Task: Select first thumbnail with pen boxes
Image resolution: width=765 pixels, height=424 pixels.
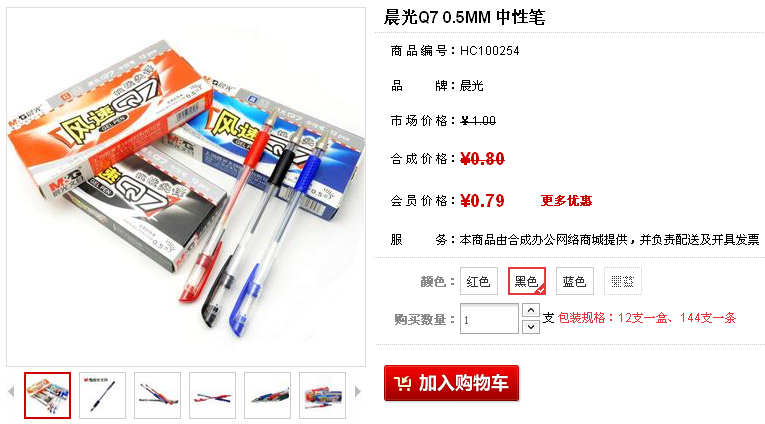Action: [47, 395]
